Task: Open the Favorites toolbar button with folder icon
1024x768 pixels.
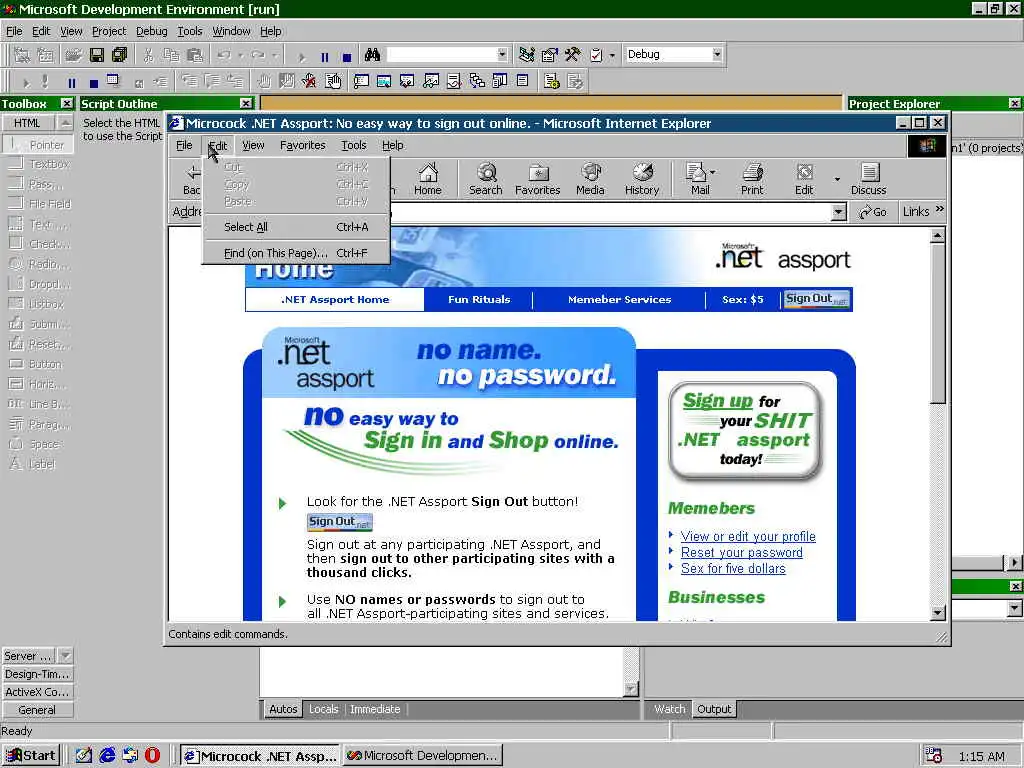Action: pos(537,179)
